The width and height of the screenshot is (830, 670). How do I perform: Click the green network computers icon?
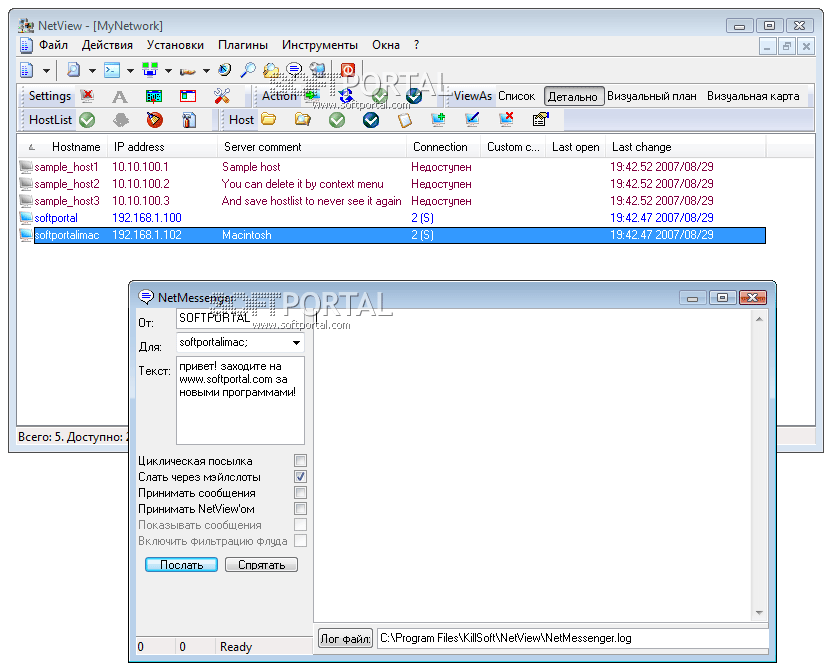coord(150,70)
